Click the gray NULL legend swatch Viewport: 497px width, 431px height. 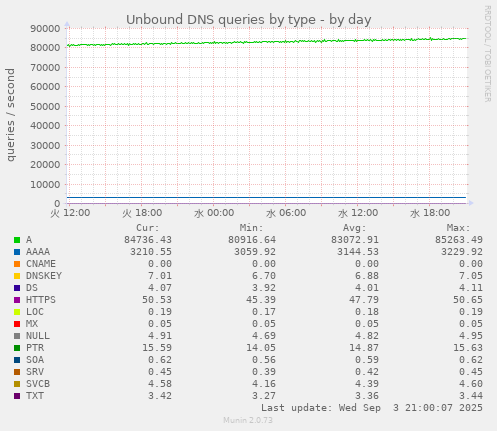coord(17,336)
